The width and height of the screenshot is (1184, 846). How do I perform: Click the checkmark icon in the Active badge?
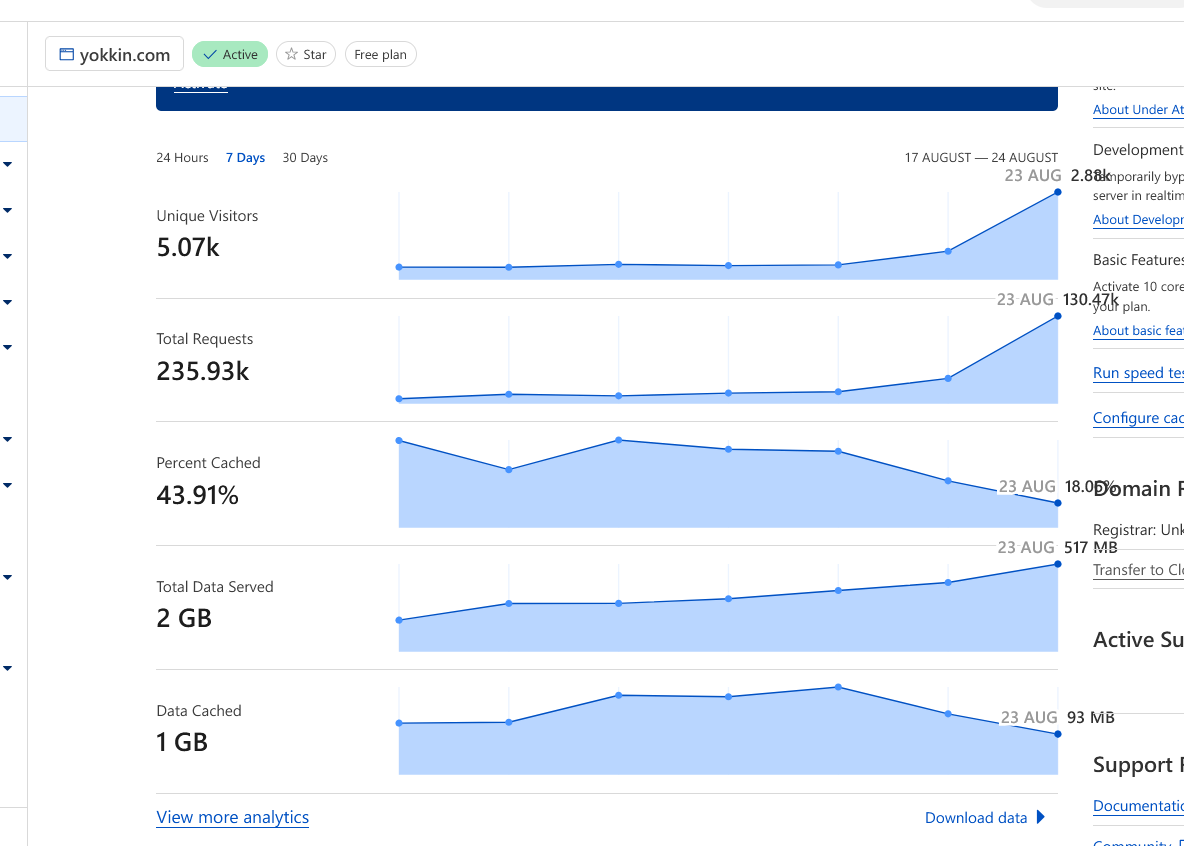tap(209, 55)
